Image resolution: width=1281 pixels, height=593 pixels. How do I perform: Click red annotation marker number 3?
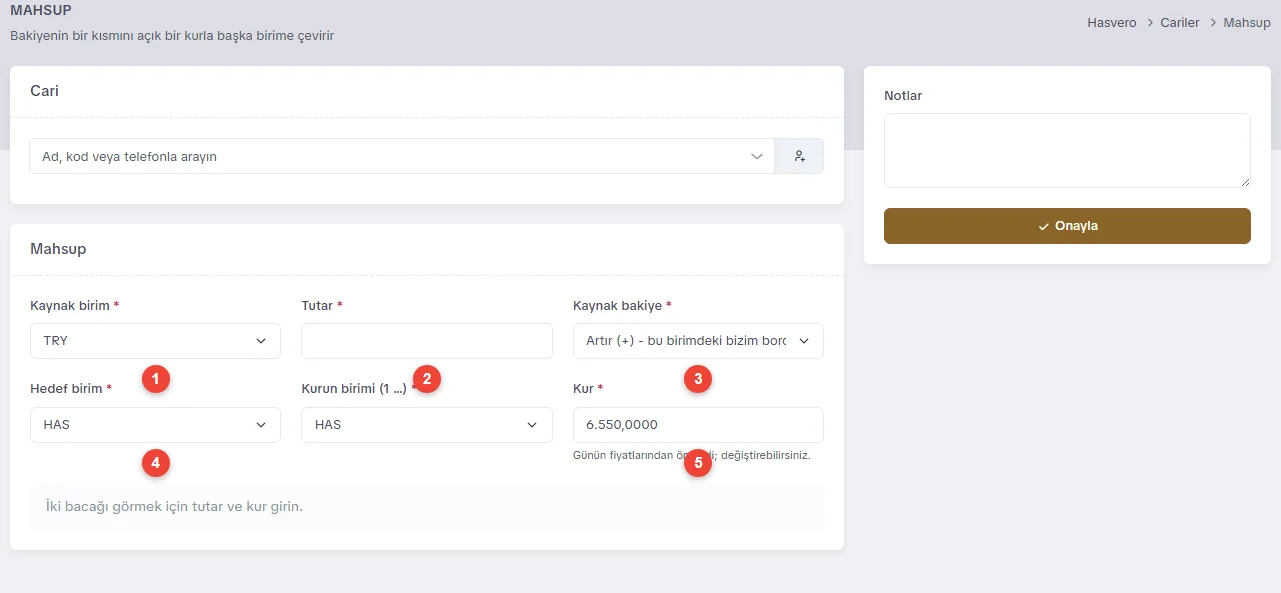[697, 378]
